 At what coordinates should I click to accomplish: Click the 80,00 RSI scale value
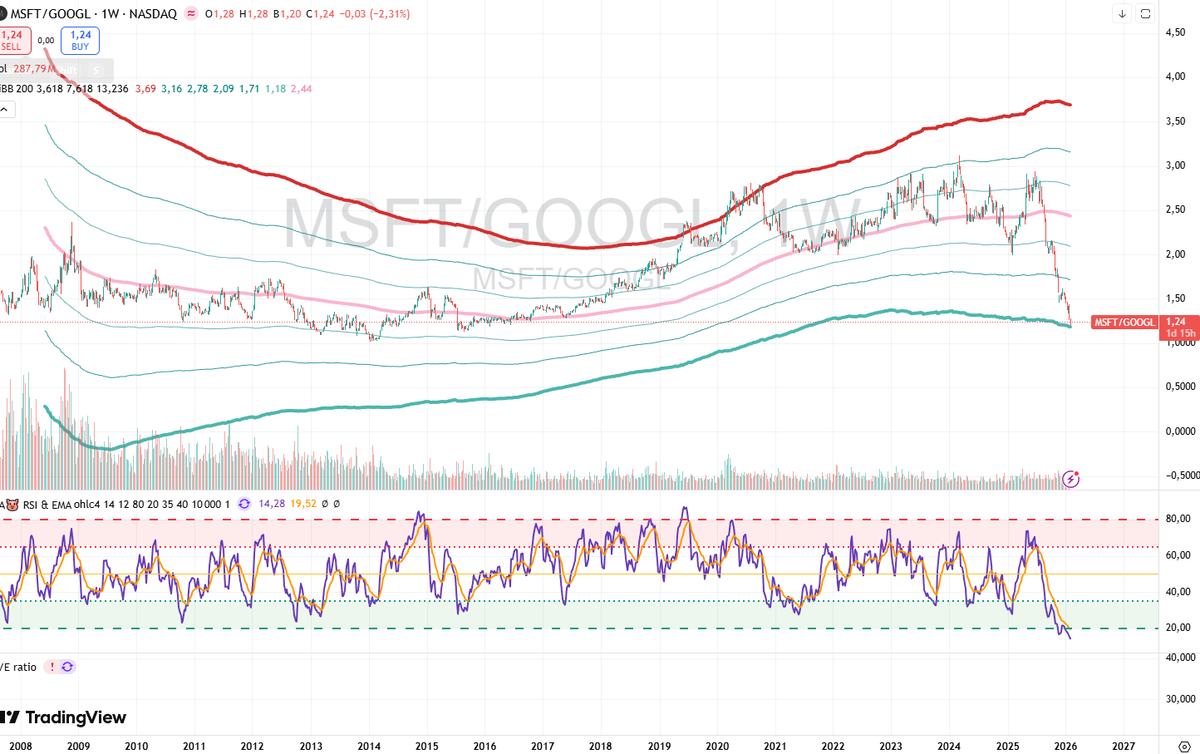tap(1179, 519)
